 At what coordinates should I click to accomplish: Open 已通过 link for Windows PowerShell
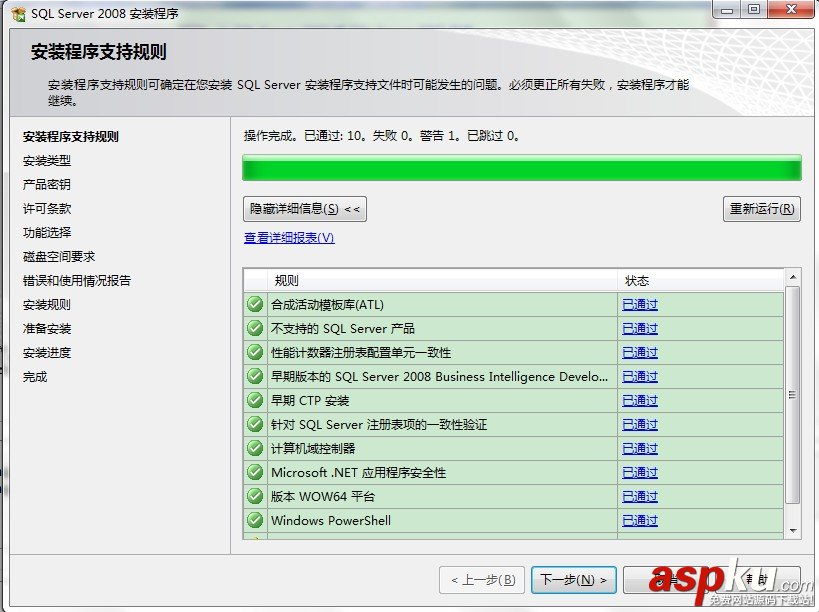pyautogui.click(x=640, y=521)
